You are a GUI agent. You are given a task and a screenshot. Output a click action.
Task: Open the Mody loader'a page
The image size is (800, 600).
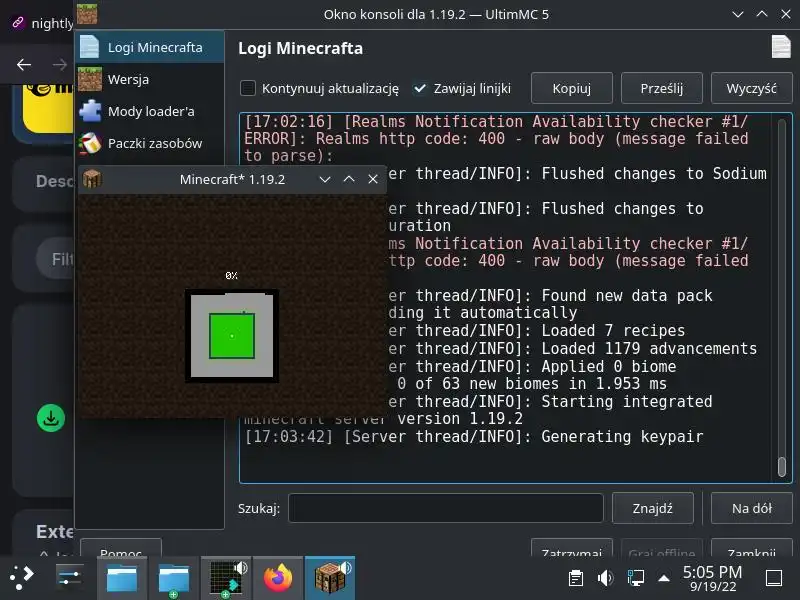pyautogui.click(x=149, y=111)
